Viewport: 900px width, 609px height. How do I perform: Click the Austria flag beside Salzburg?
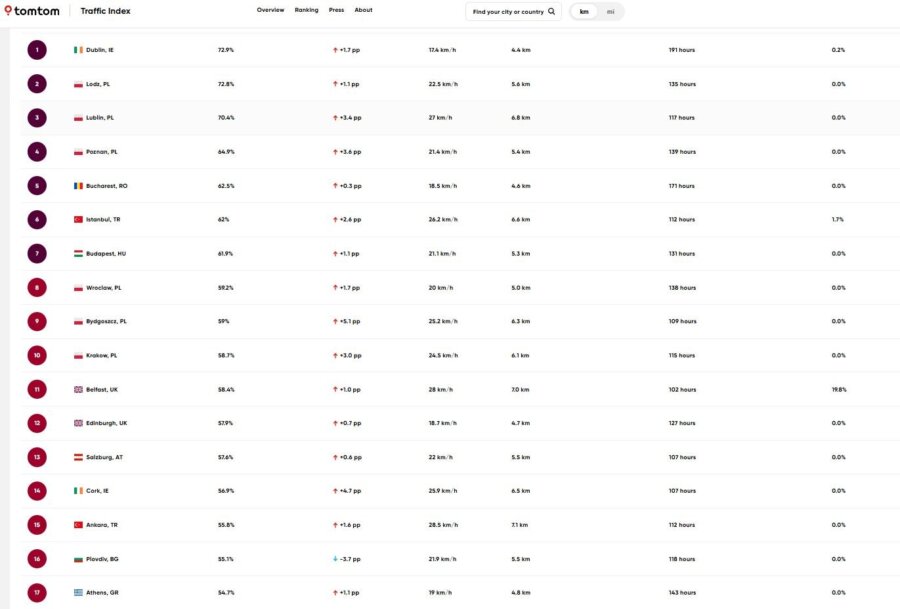[78, 457]
